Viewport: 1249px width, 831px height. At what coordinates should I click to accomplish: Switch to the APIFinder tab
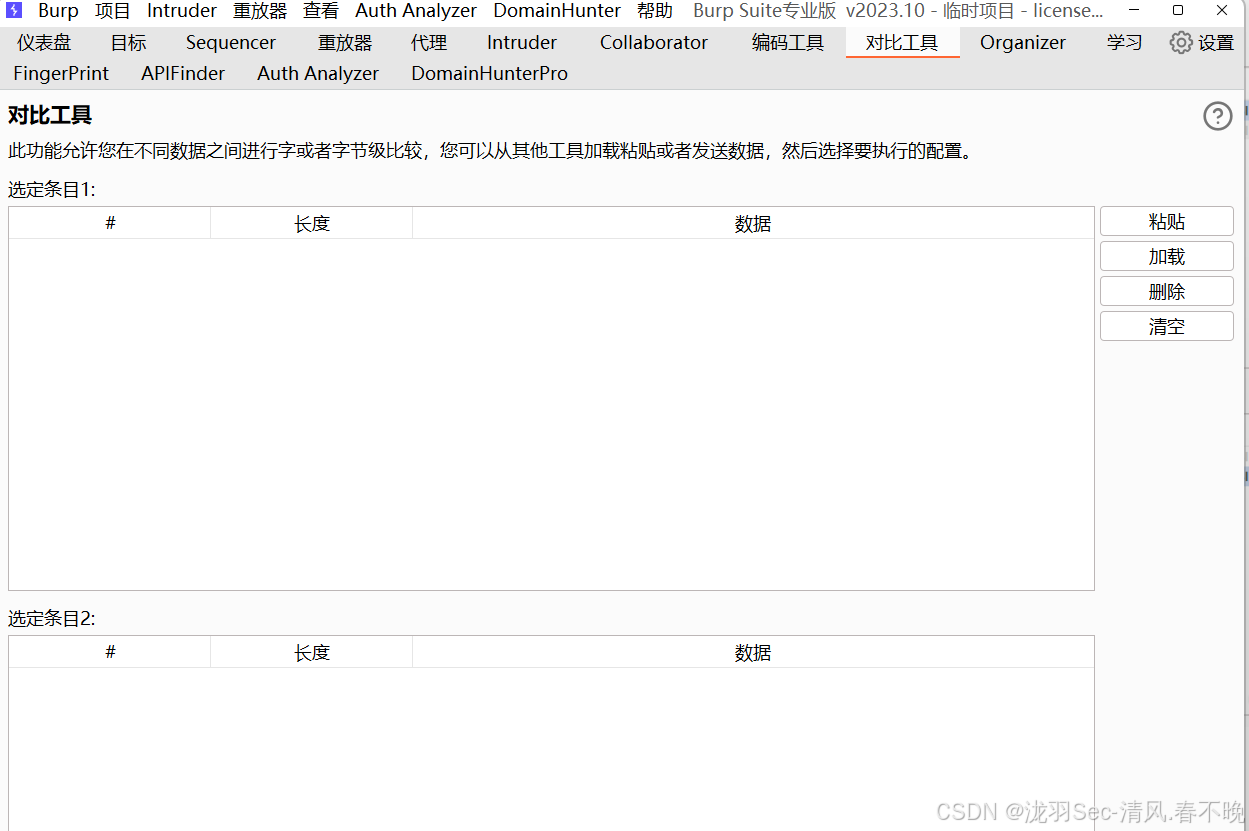pos(183,74)
